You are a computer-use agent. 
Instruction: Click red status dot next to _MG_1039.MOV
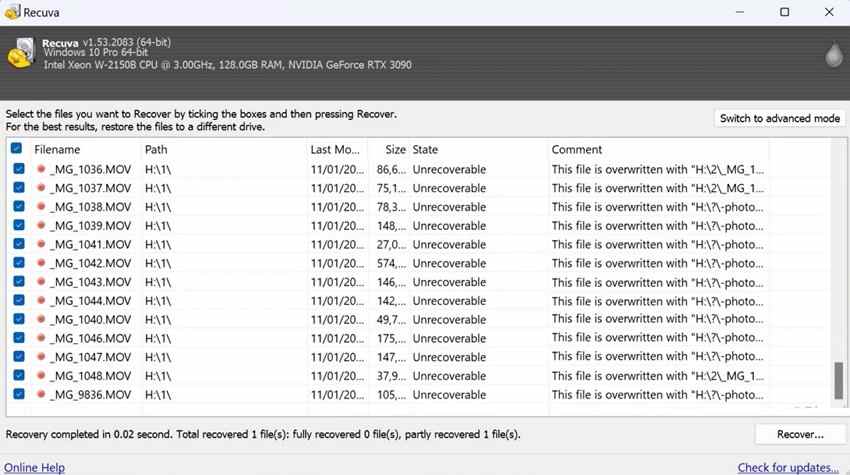click(x=41, y=225)
